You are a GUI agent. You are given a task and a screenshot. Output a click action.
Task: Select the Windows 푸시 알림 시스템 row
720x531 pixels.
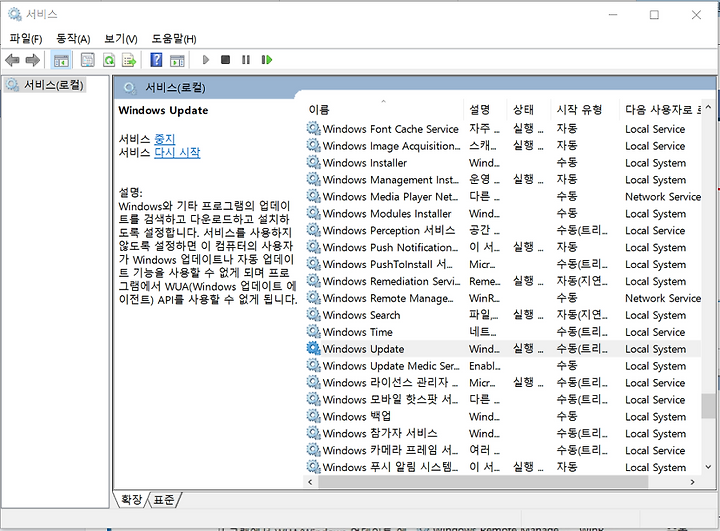pos(503,467)
